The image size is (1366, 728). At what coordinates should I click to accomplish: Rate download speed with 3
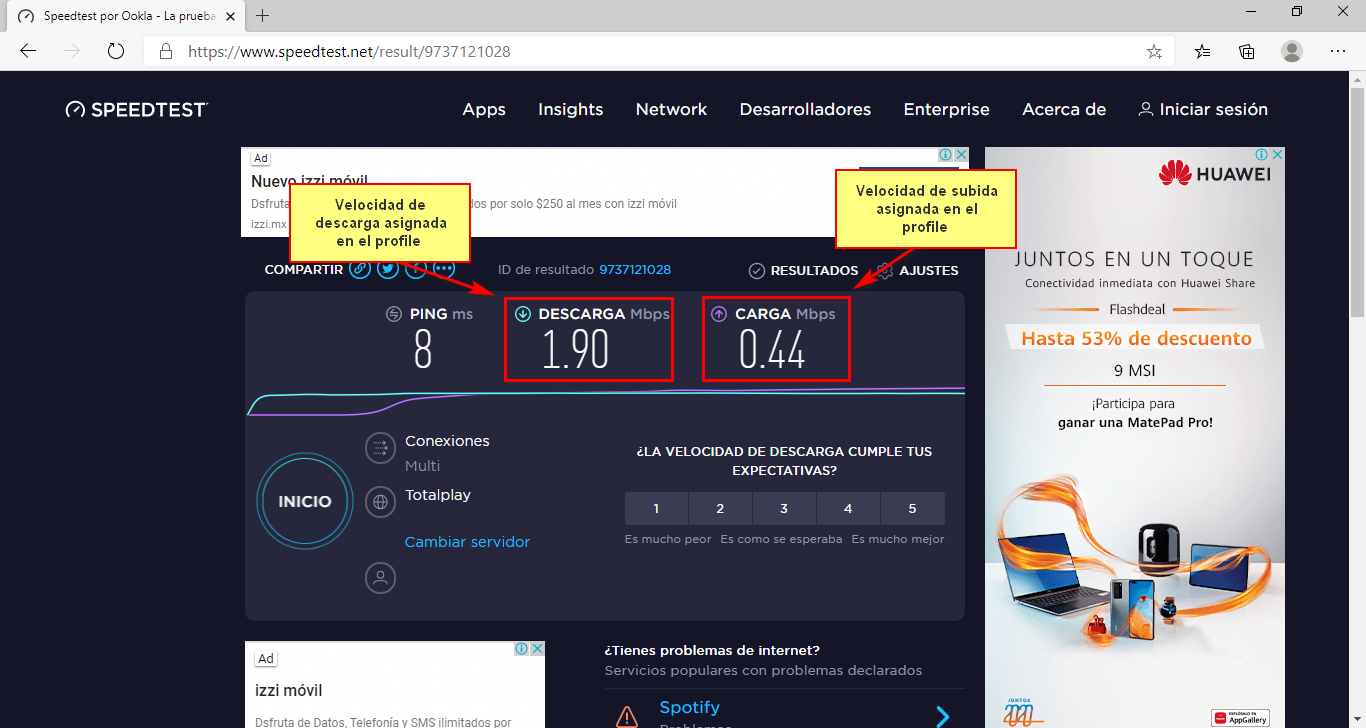click(x=784, y=508)
